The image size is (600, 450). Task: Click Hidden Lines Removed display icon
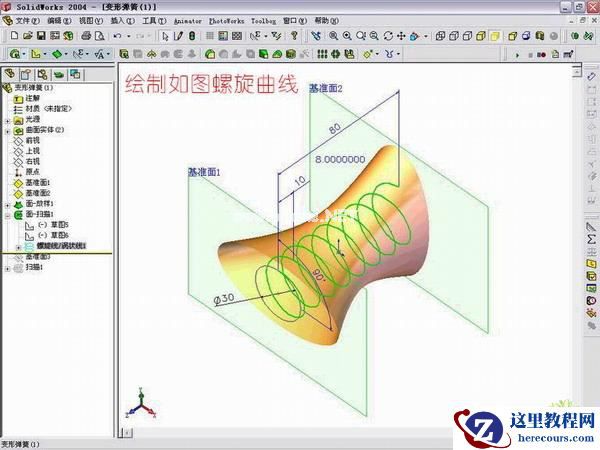[467, 36]
